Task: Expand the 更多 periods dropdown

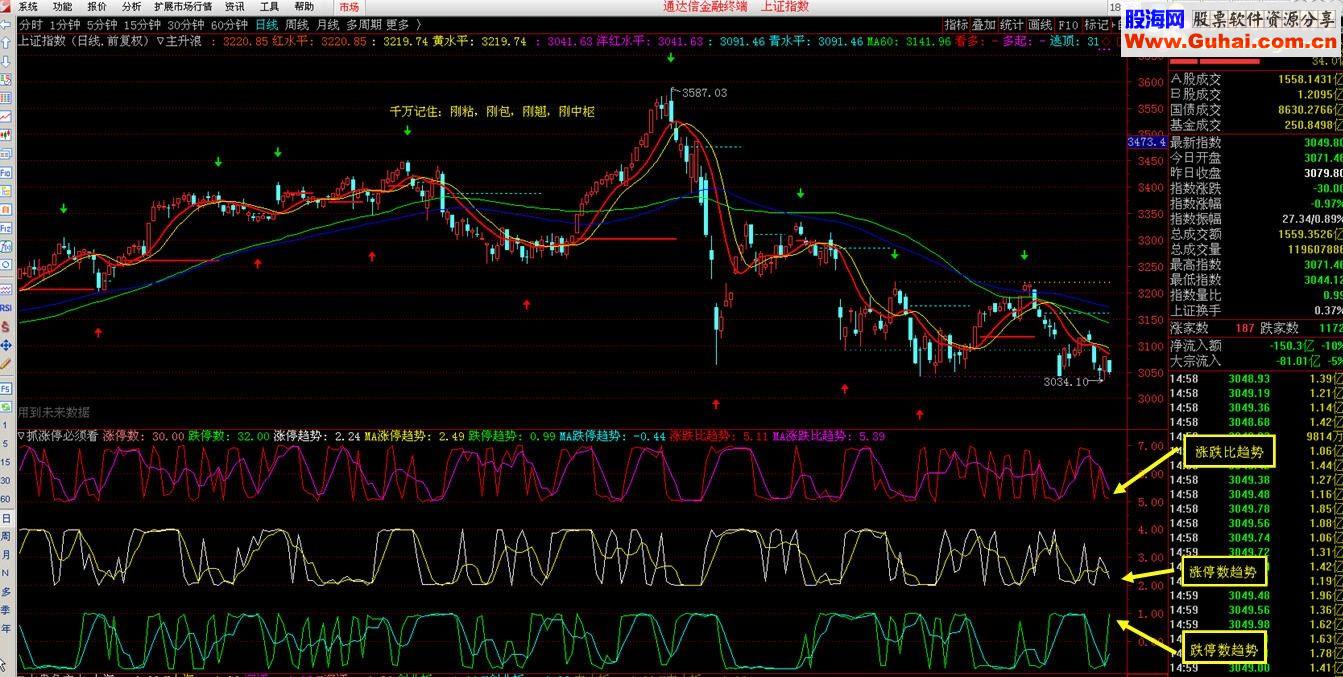Action: tap(397, 25)
